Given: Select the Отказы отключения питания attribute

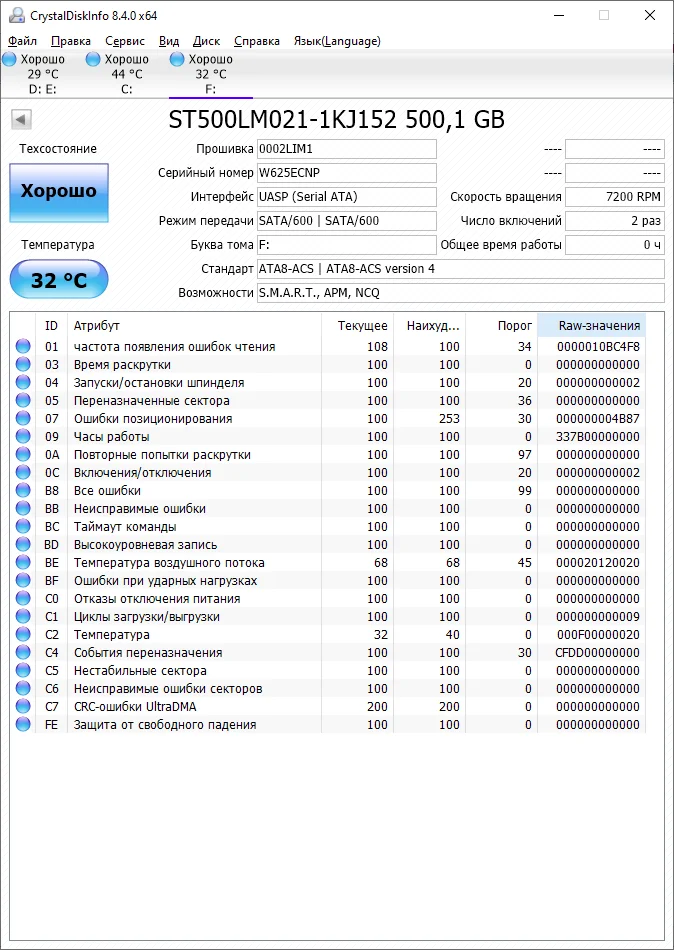Looking at the screenshot, I should pyautogui.click(x=329, y=599).
